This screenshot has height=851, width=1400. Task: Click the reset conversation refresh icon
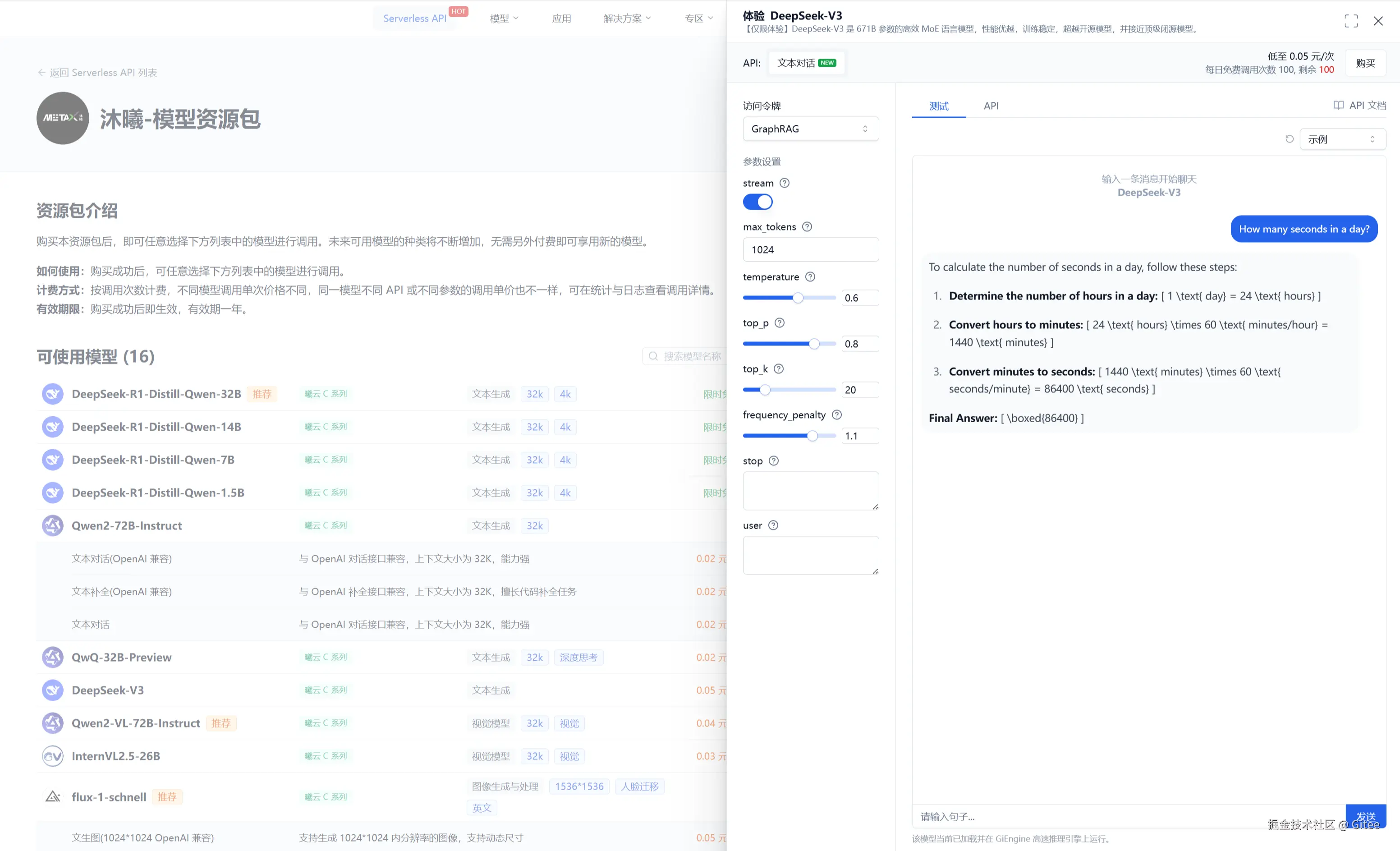[x=1289, y=139]
